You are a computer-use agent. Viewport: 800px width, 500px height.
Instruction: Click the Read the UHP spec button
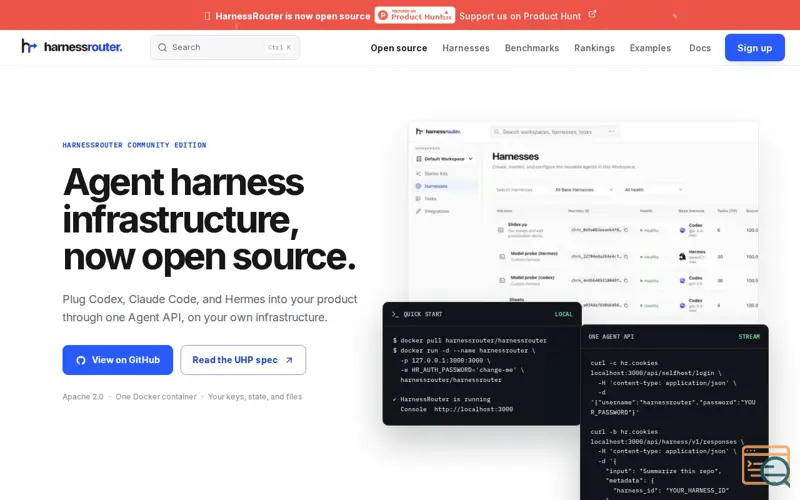pyautogui.click(x=243, y=360)
